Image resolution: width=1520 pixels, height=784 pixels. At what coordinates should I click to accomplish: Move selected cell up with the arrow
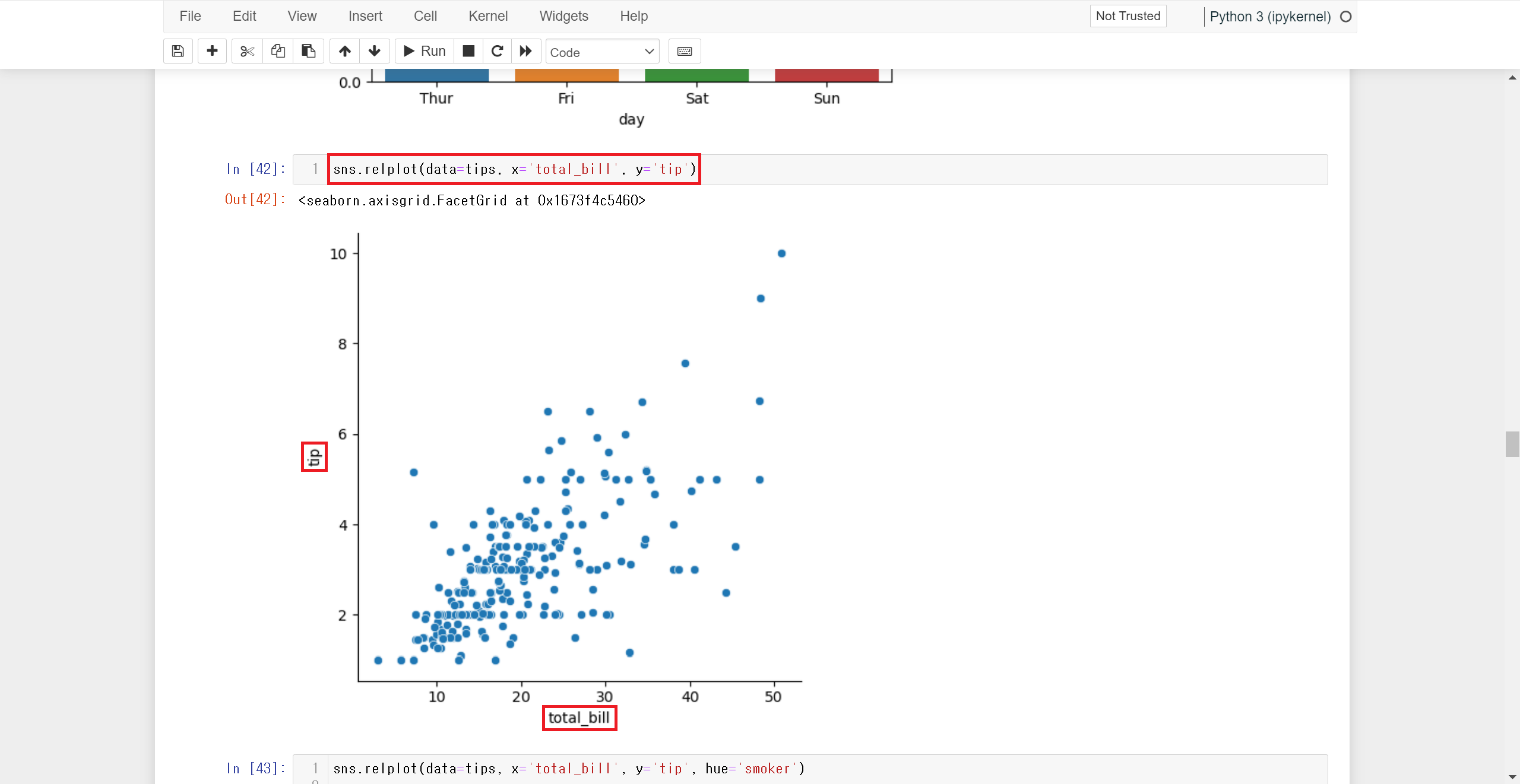pos(345,51)
